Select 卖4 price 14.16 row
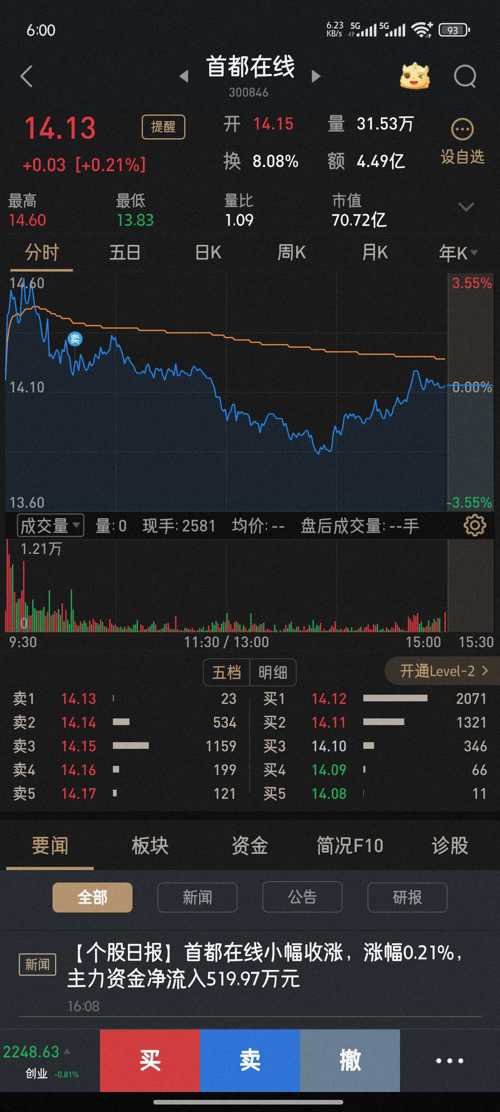The width and height of the screenshot is (500, 1112). pyautogui.click(x=126, y=769)
